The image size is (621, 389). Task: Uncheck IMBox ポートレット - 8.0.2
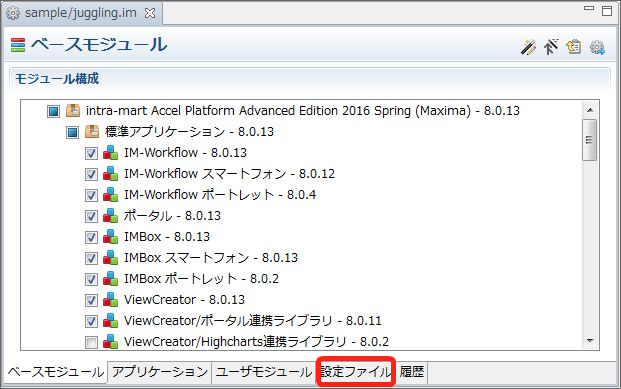[x=91, y=279]
